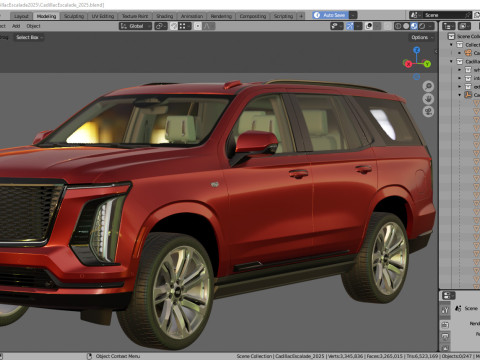Click the Y axis on navigation gizmo
This screenshot has height=360, width=480.
click(x=427, y=64)
